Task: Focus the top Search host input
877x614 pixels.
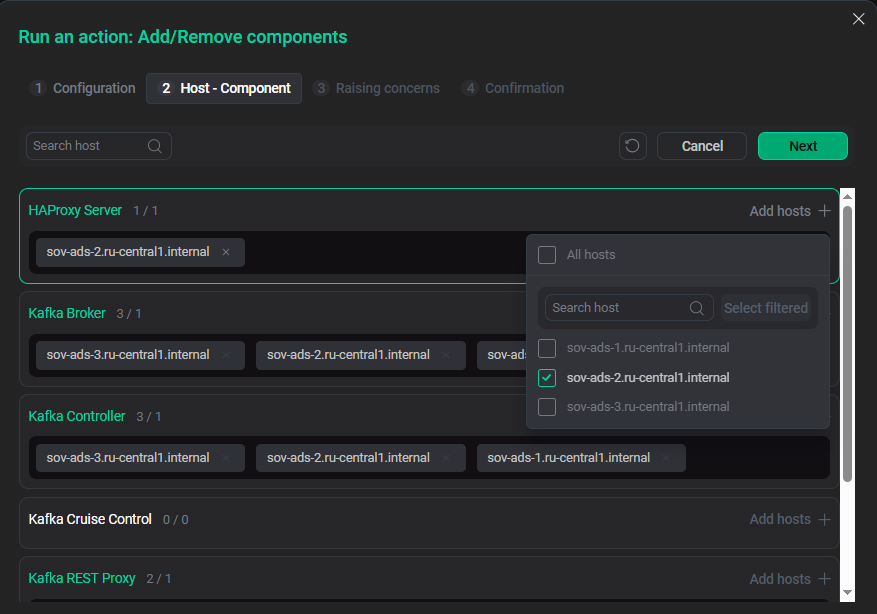Action: click(99, 146)
